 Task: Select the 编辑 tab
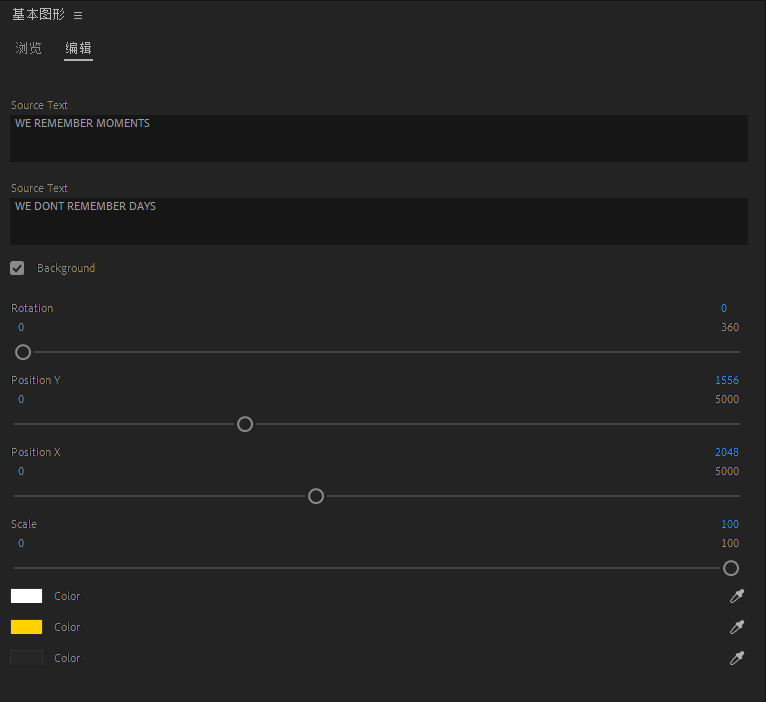point(78,48)
